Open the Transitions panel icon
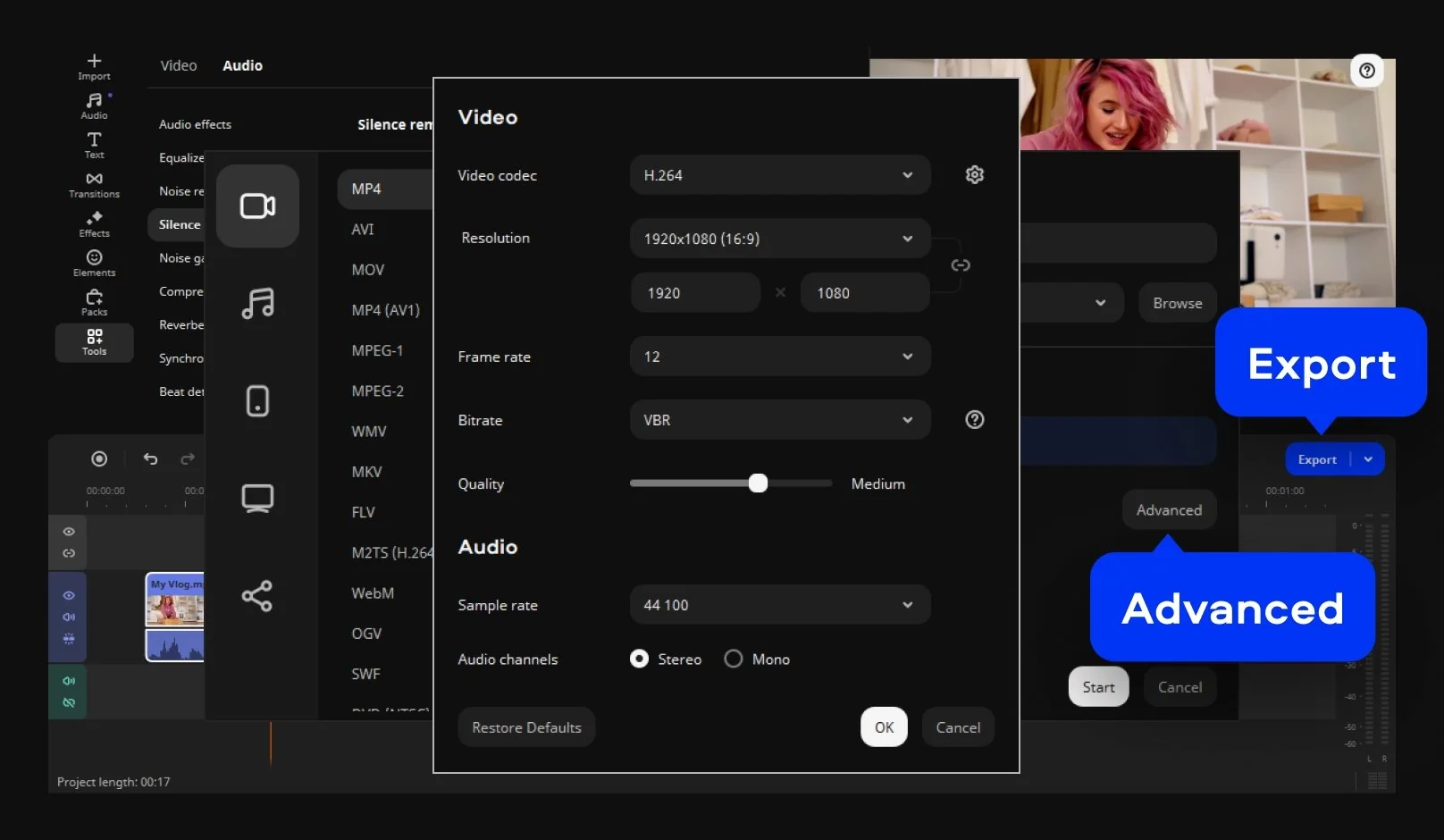The height and width of the screenshot is (840, 1444). pos(94,184)
